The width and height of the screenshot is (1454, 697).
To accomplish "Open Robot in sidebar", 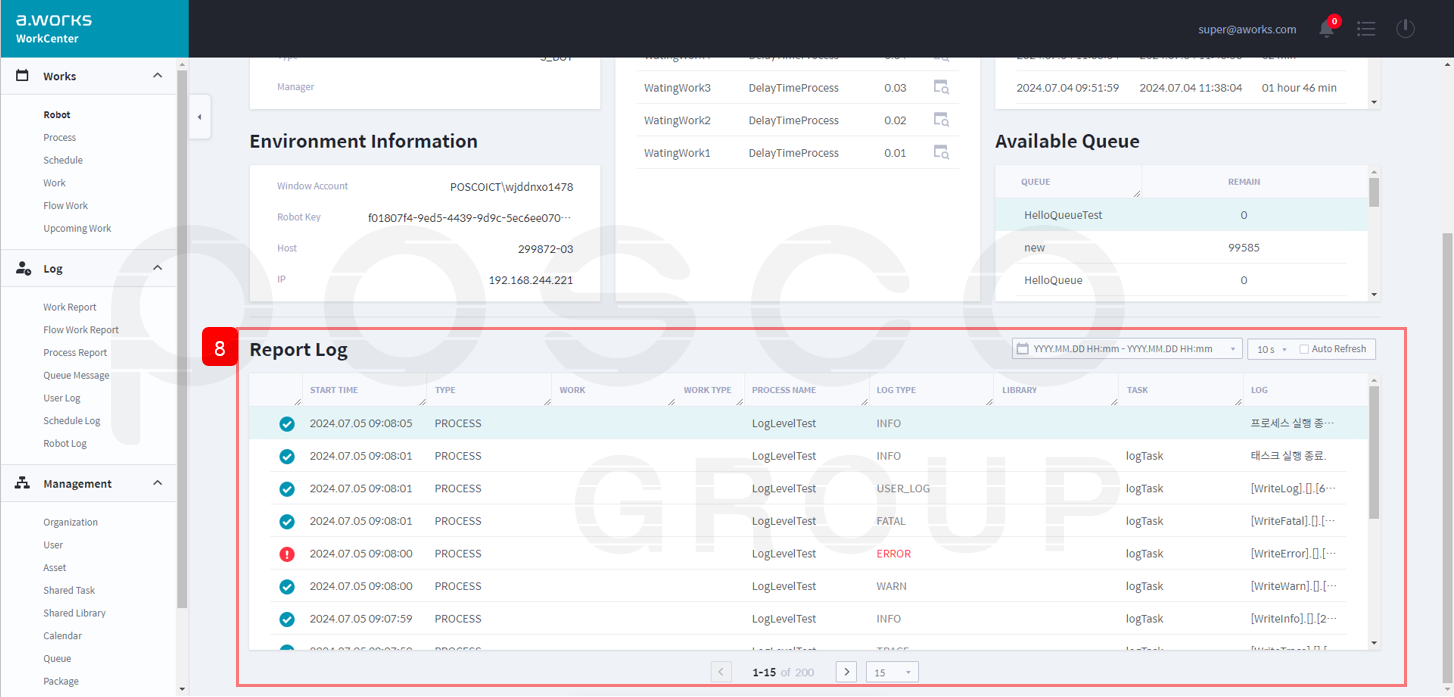I will [57, 115].
